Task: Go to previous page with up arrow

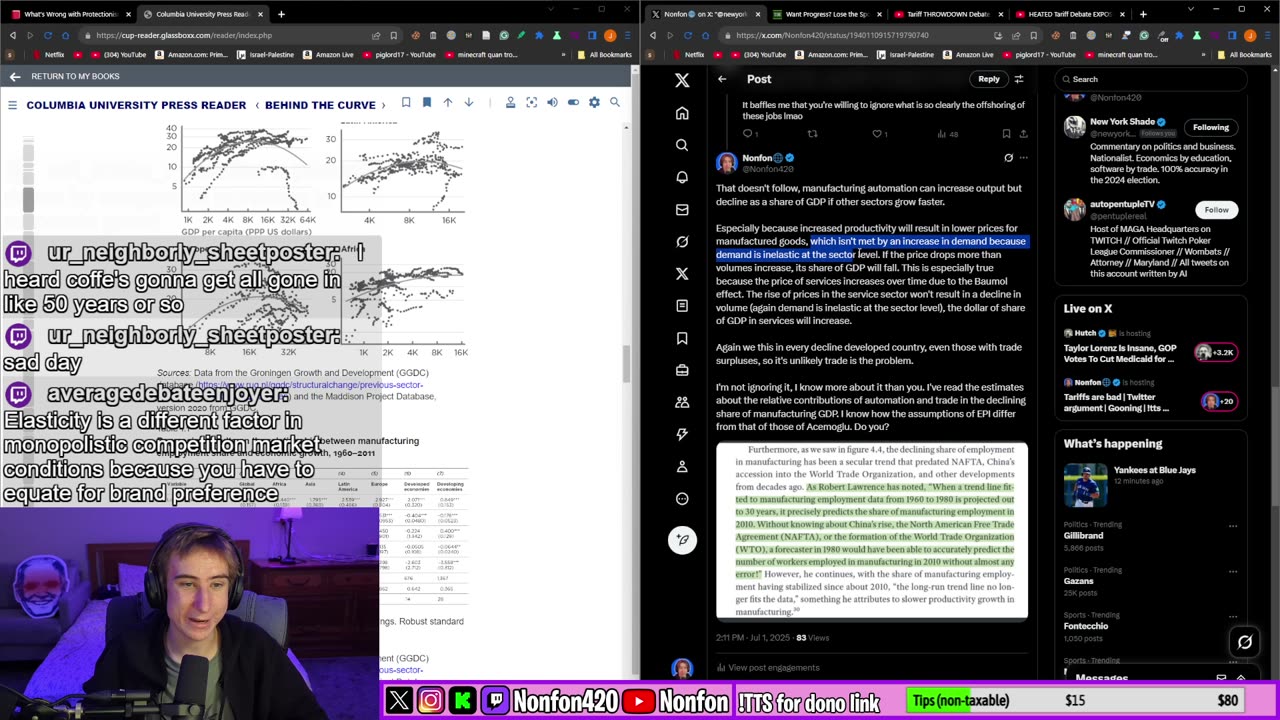Action: 448,102
